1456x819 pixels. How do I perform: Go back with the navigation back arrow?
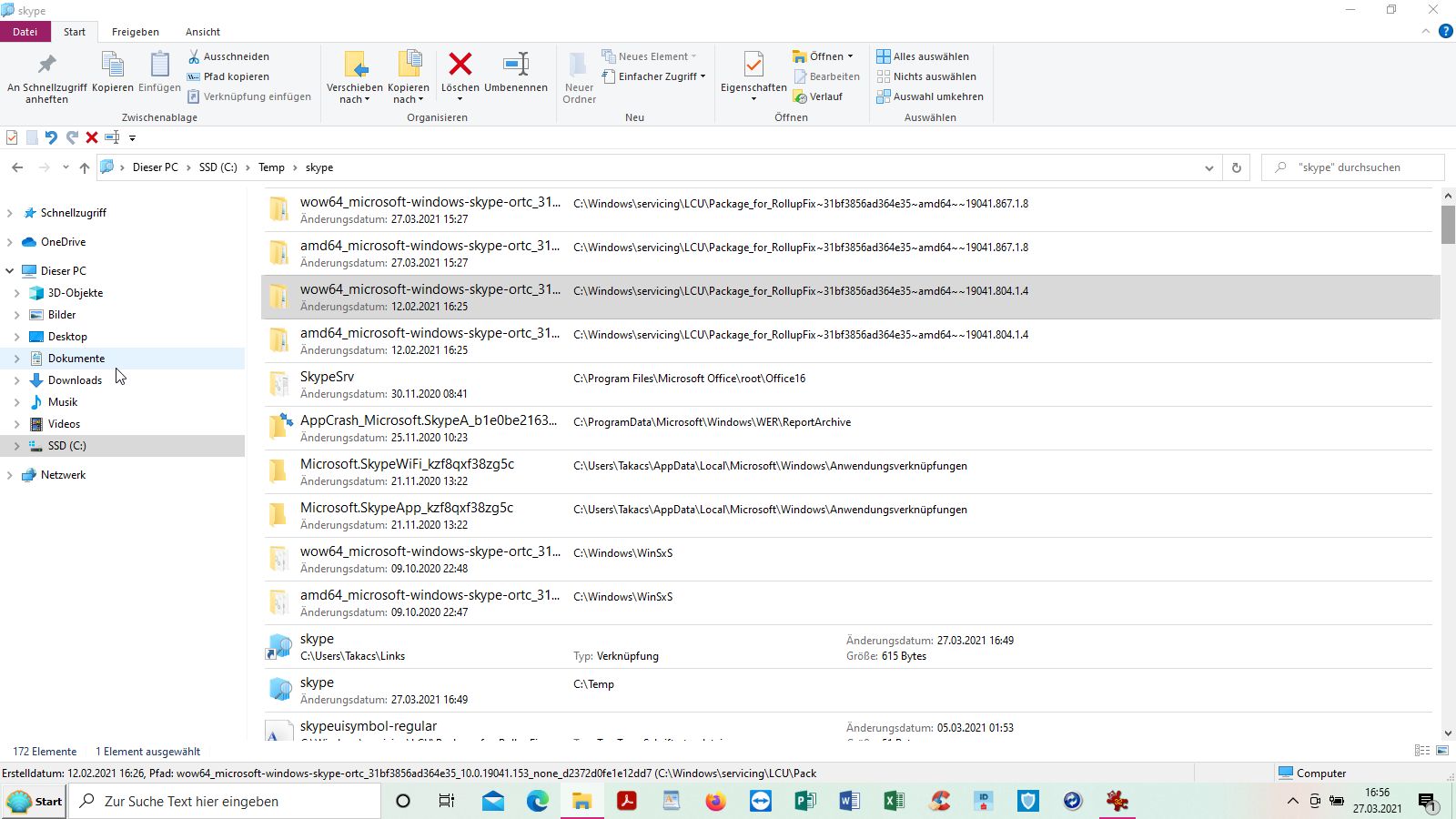(x=17, y=167)
